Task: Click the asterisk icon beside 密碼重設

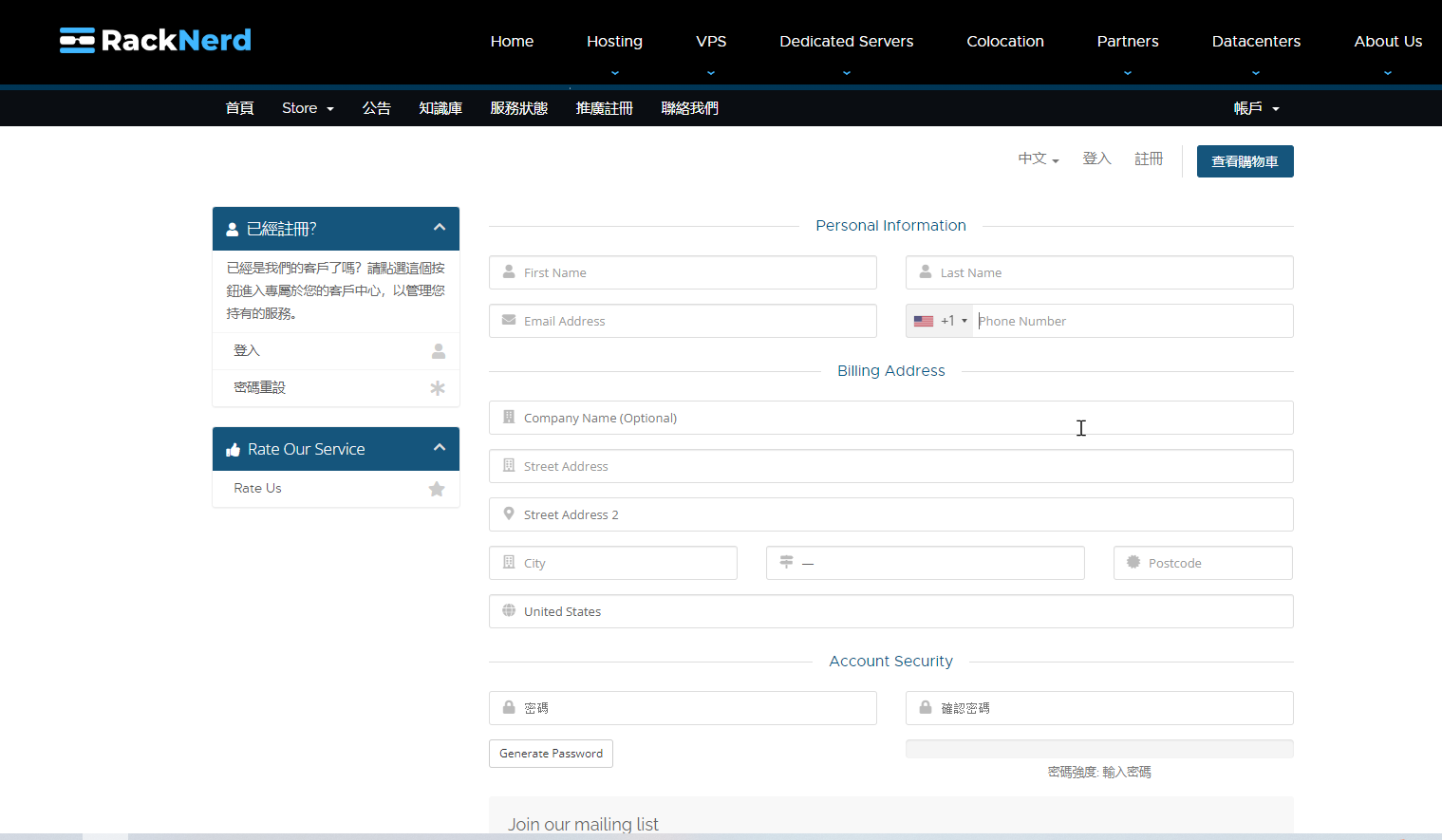Action: [438, 388]
